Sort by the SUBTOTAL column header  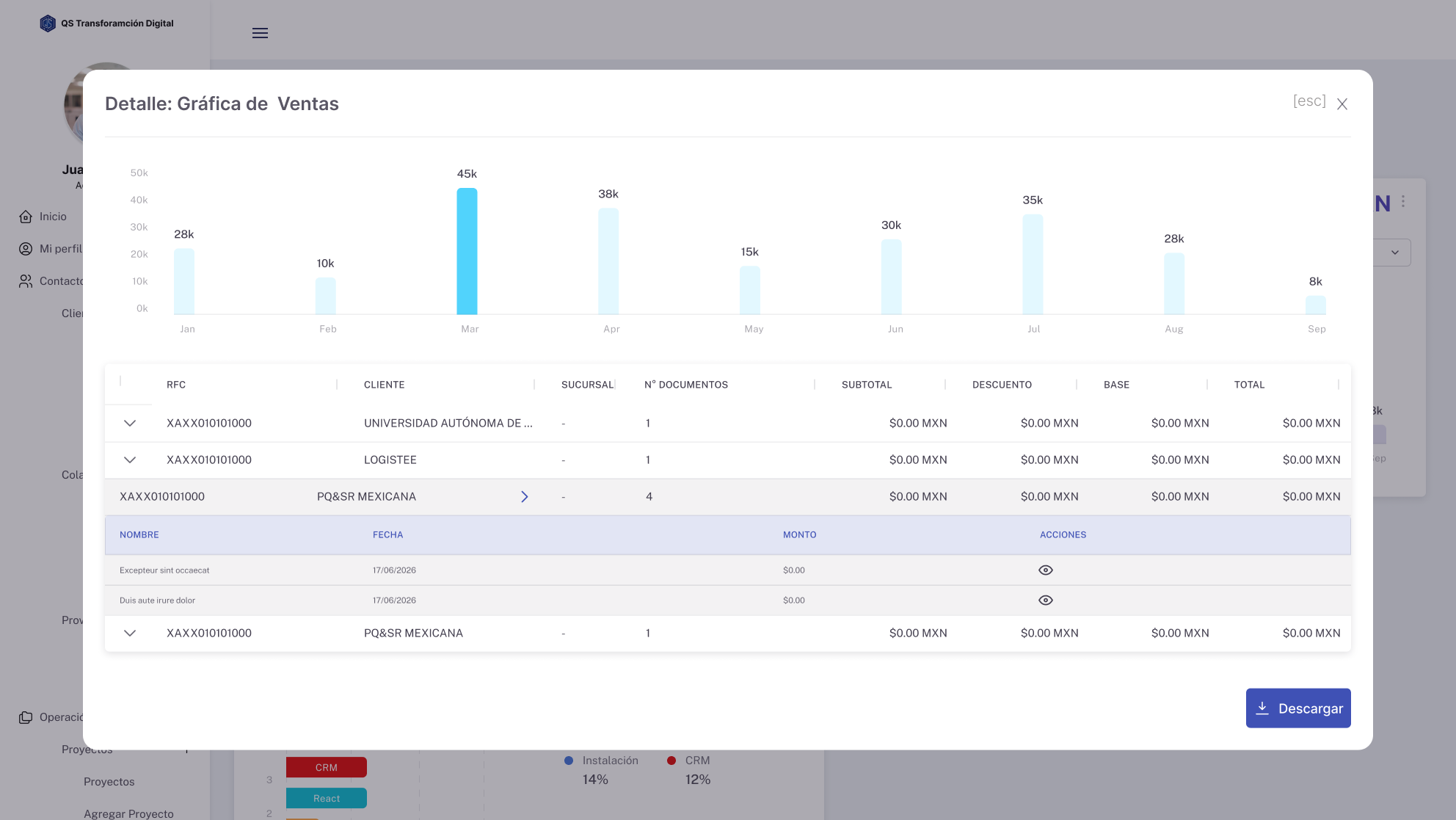coord(867,385)
